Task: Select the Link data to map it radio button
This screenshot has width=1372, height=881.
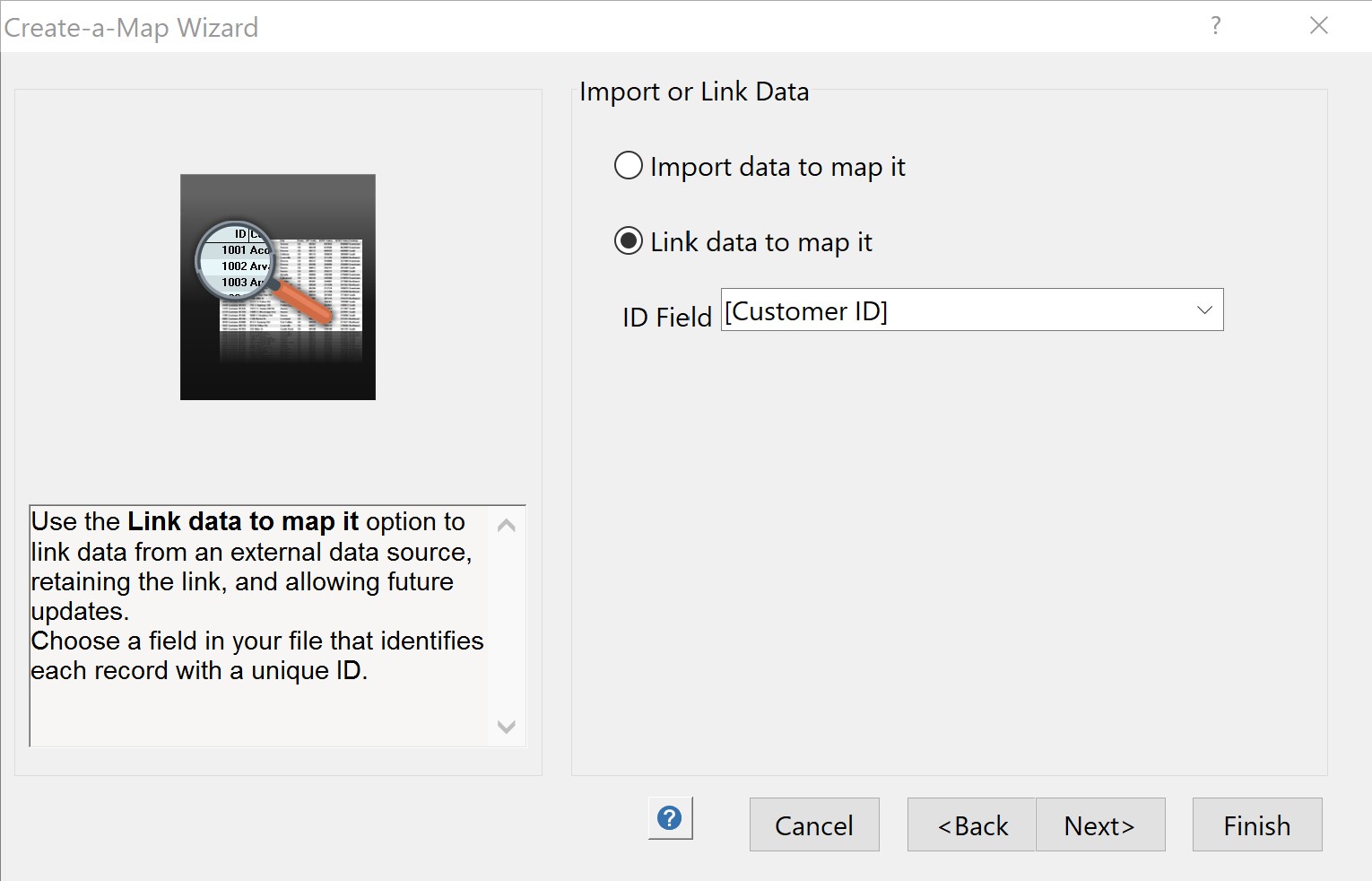Action: click(x=629, y=241)
